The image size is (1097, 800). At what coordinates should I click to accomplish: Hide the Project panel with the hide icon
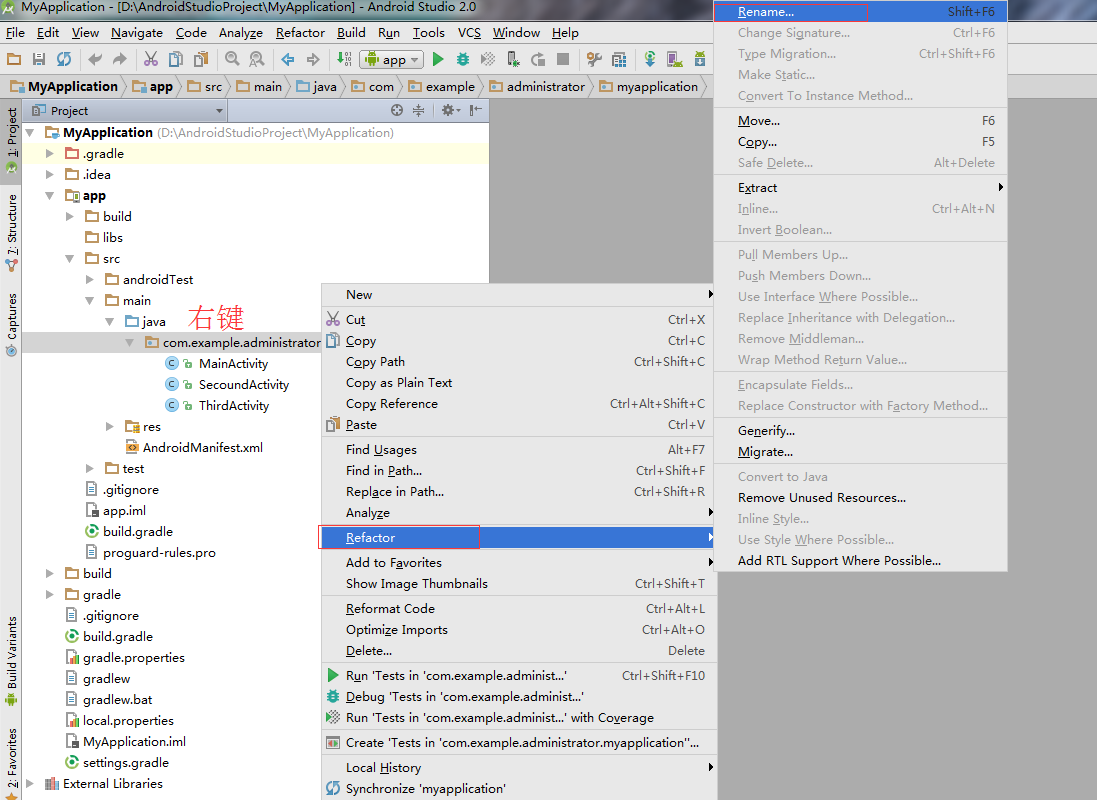click(476, 111)
